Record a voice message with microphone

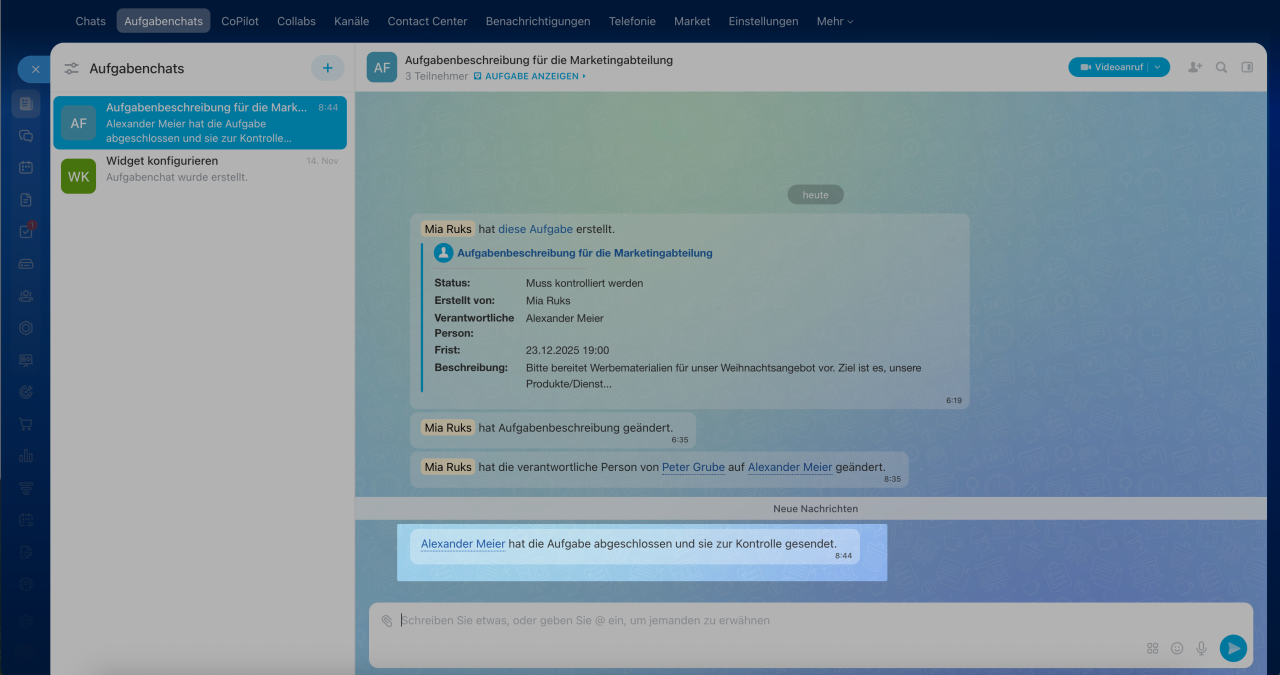pyautogui.click(x=1202, y=648)
